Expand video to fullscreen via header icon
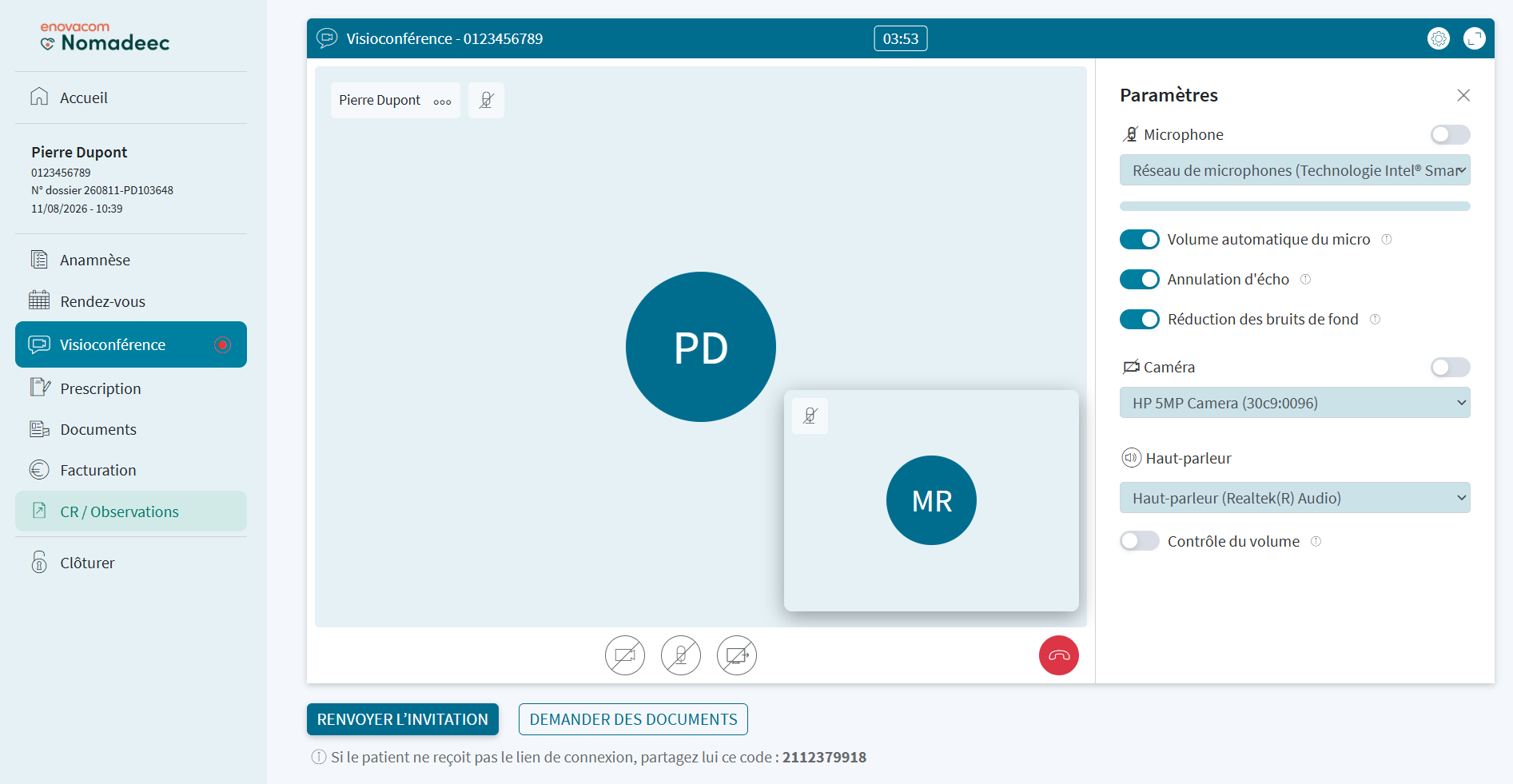 click(1475, 38)
